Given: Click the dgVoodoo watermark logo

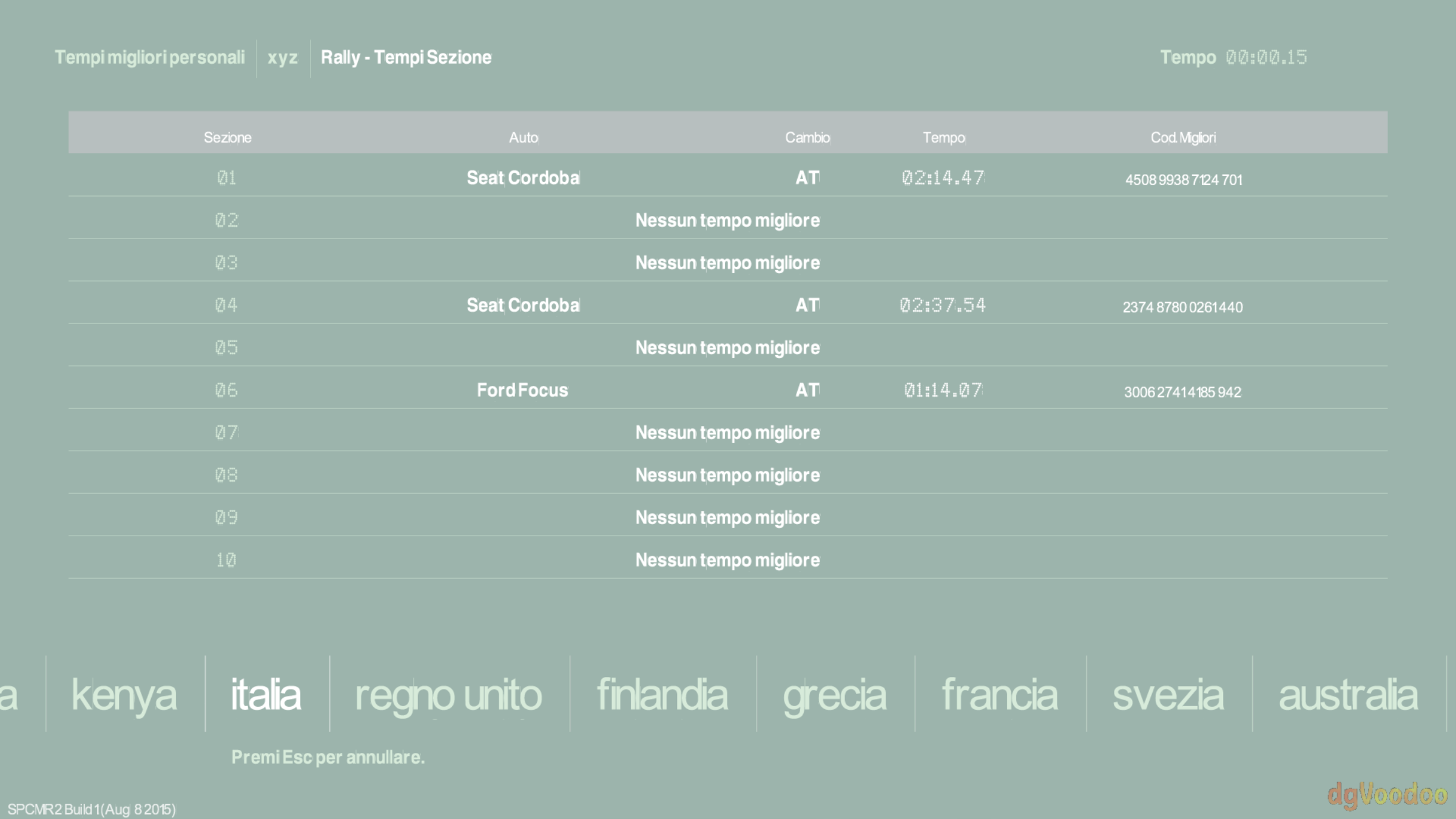Looking at the screenshot, I should [1387, 795].
